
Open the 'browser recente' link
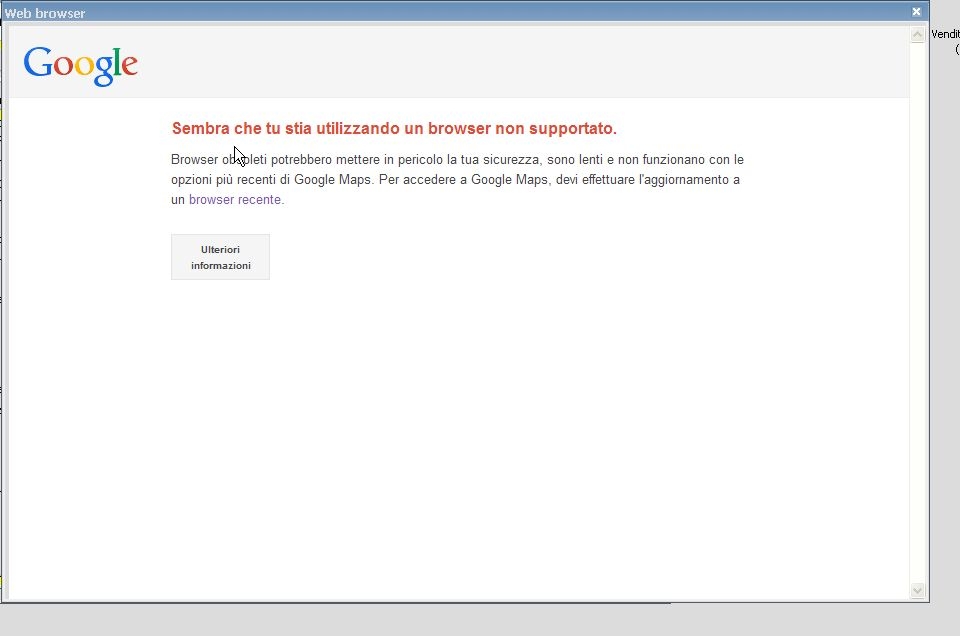point(235,200)
